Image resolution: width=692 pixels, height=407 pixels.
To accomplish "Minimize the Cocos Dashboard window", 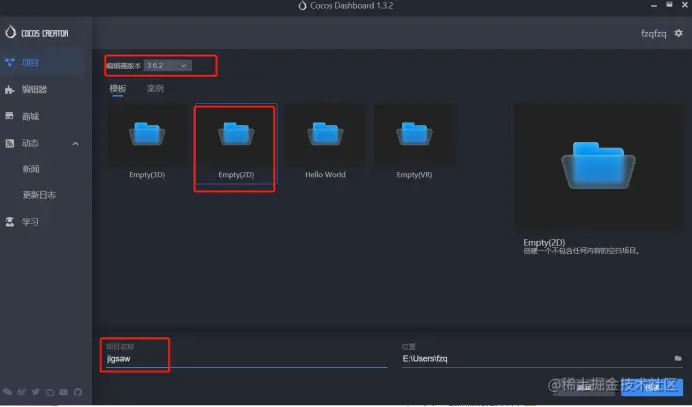I will pos(654,5).
